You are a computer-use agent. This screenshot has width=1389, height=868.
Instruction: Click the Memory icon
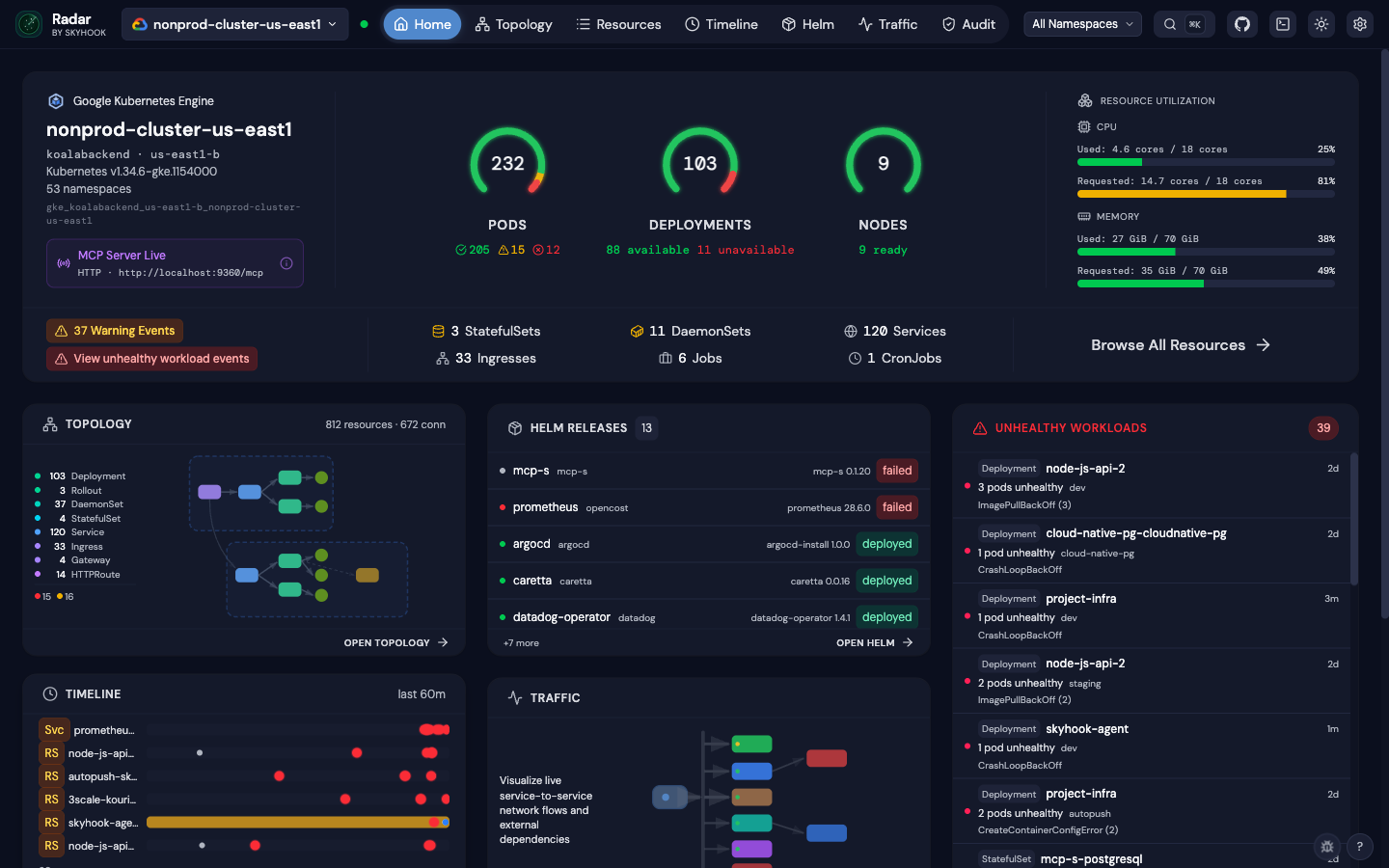coord(1084,216)
